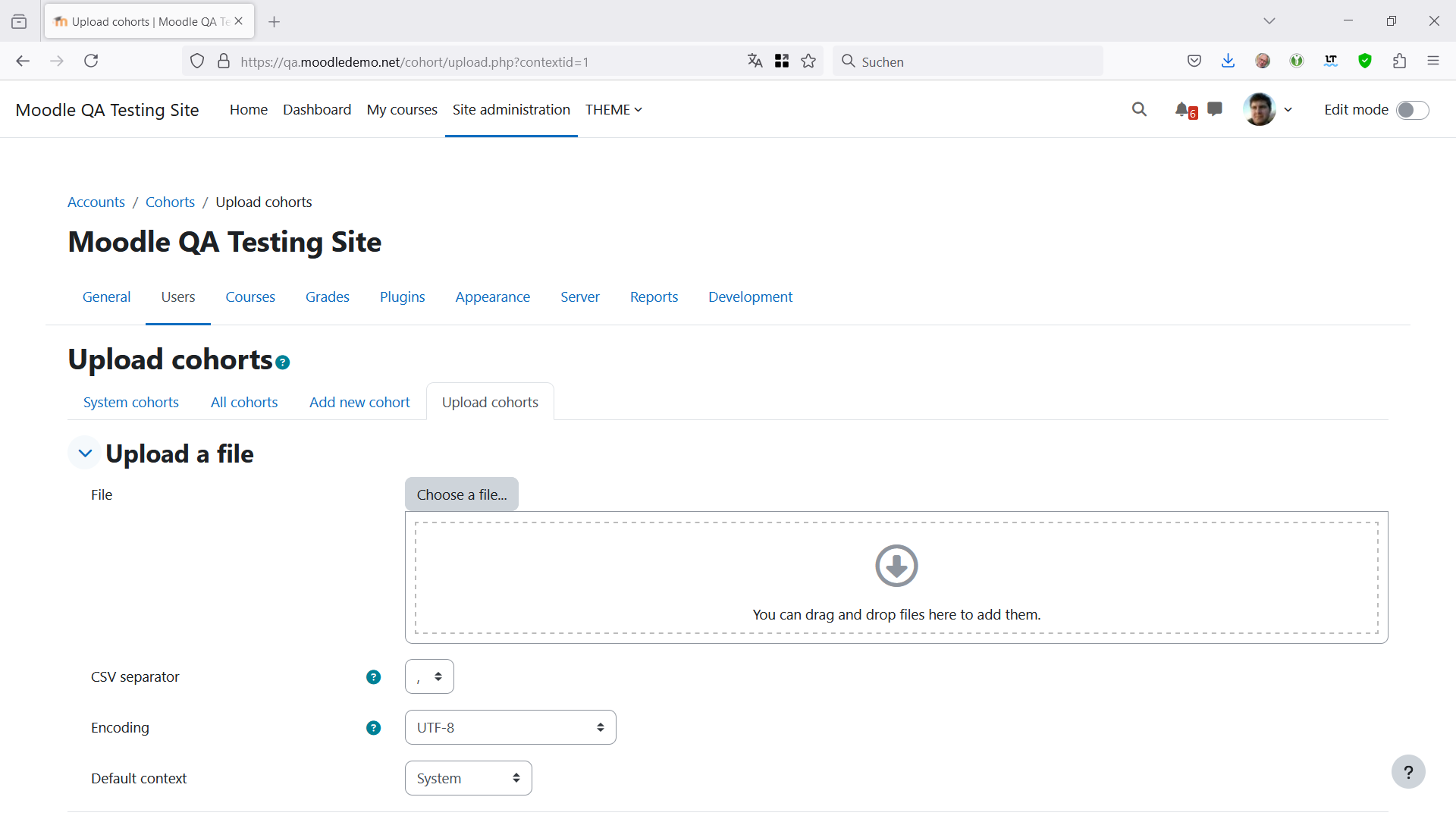Image resolution: width=1456 pixels, height=819 pixels.
Task: Switch to the Grades admin tab
Action: [x=328, y=297]
